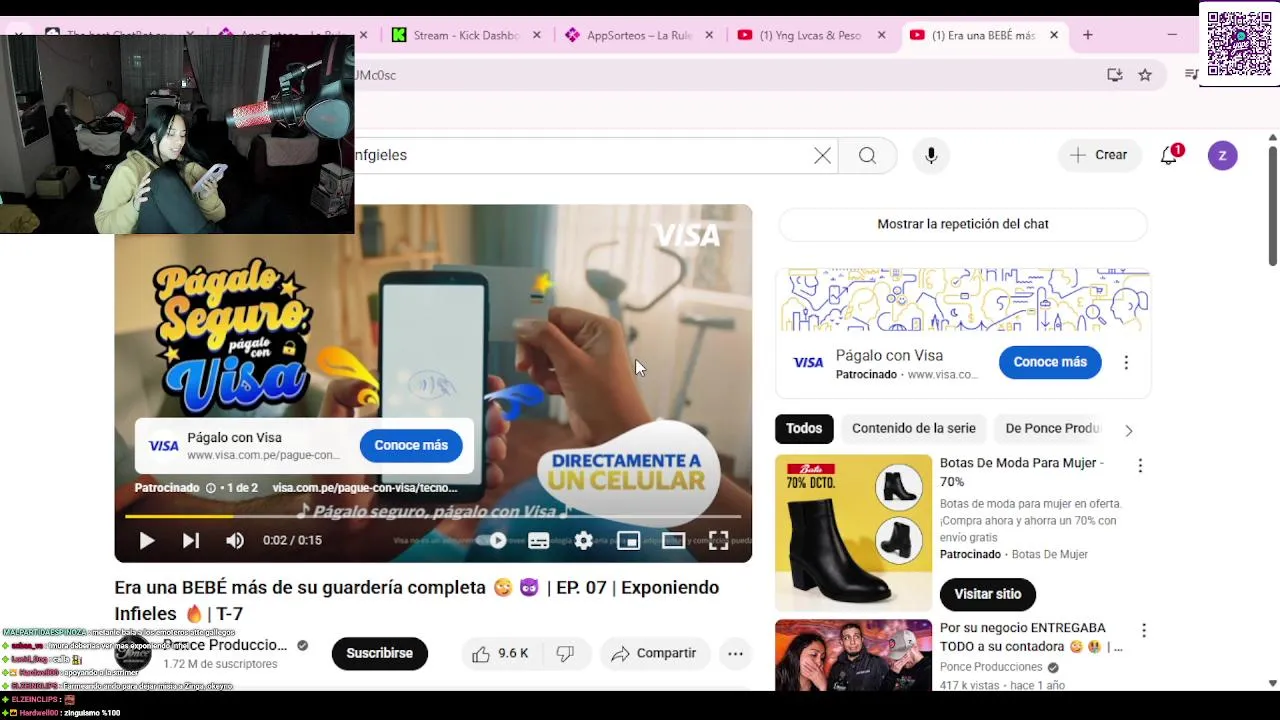Play the video with the play button

[147, 540]
